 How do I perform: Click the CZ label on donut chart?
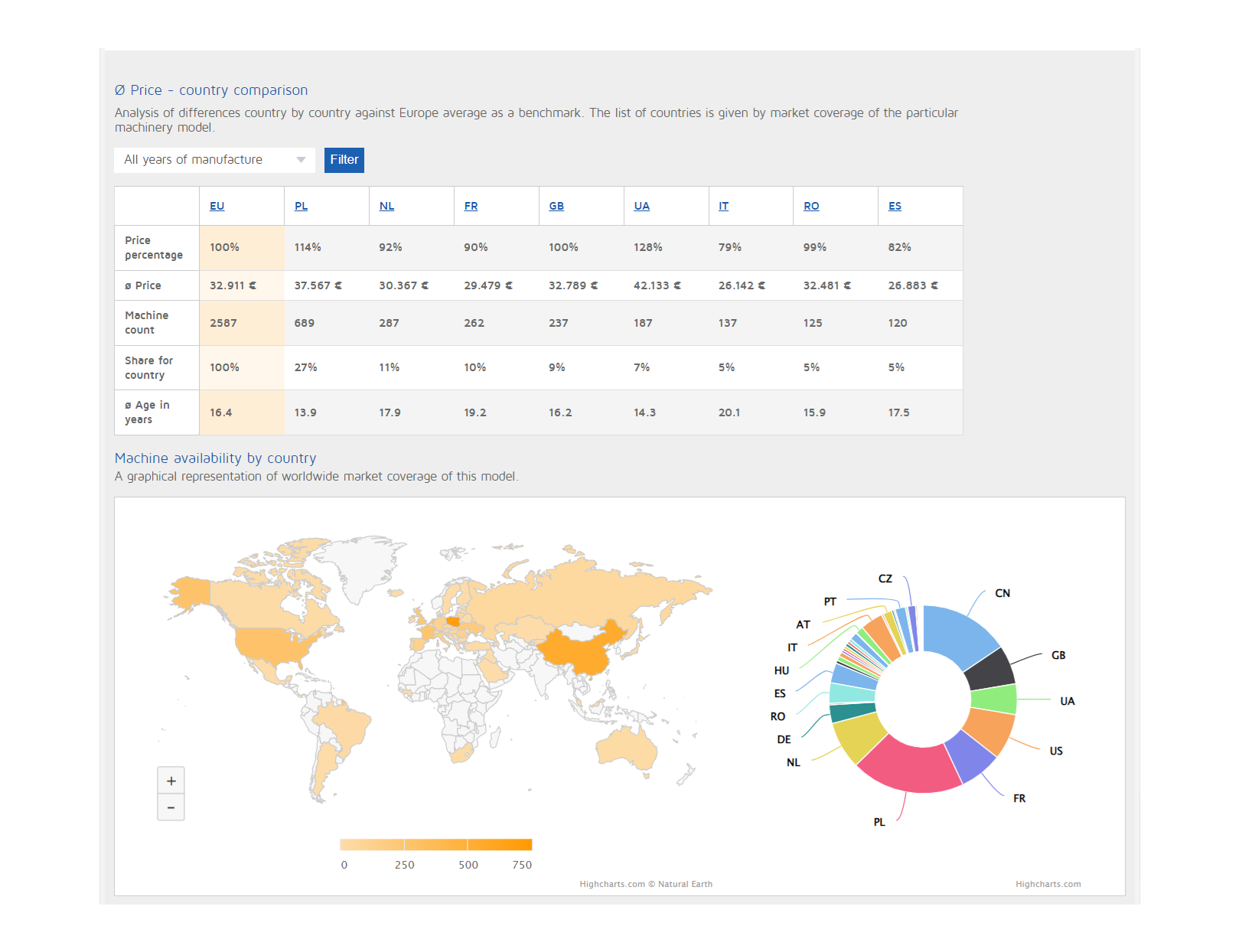885,579
